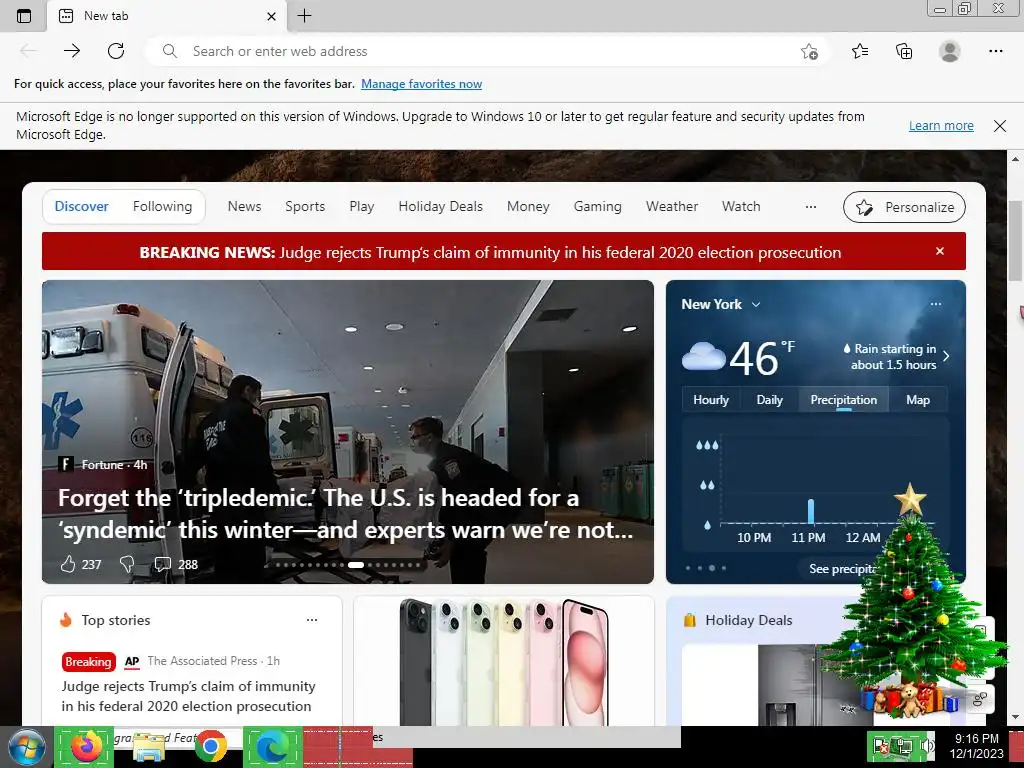The image size is (1024, 768).
Task: Click the page vertical scrollbar thumb
Action: coord(1015,242)
